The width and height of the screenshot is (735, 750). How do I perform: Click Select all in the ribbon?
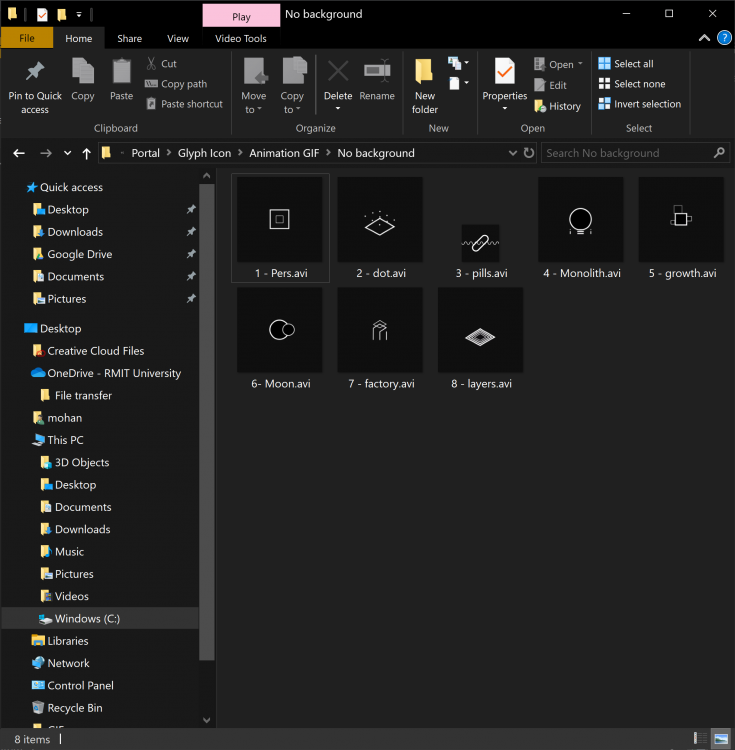click(626, 64)
